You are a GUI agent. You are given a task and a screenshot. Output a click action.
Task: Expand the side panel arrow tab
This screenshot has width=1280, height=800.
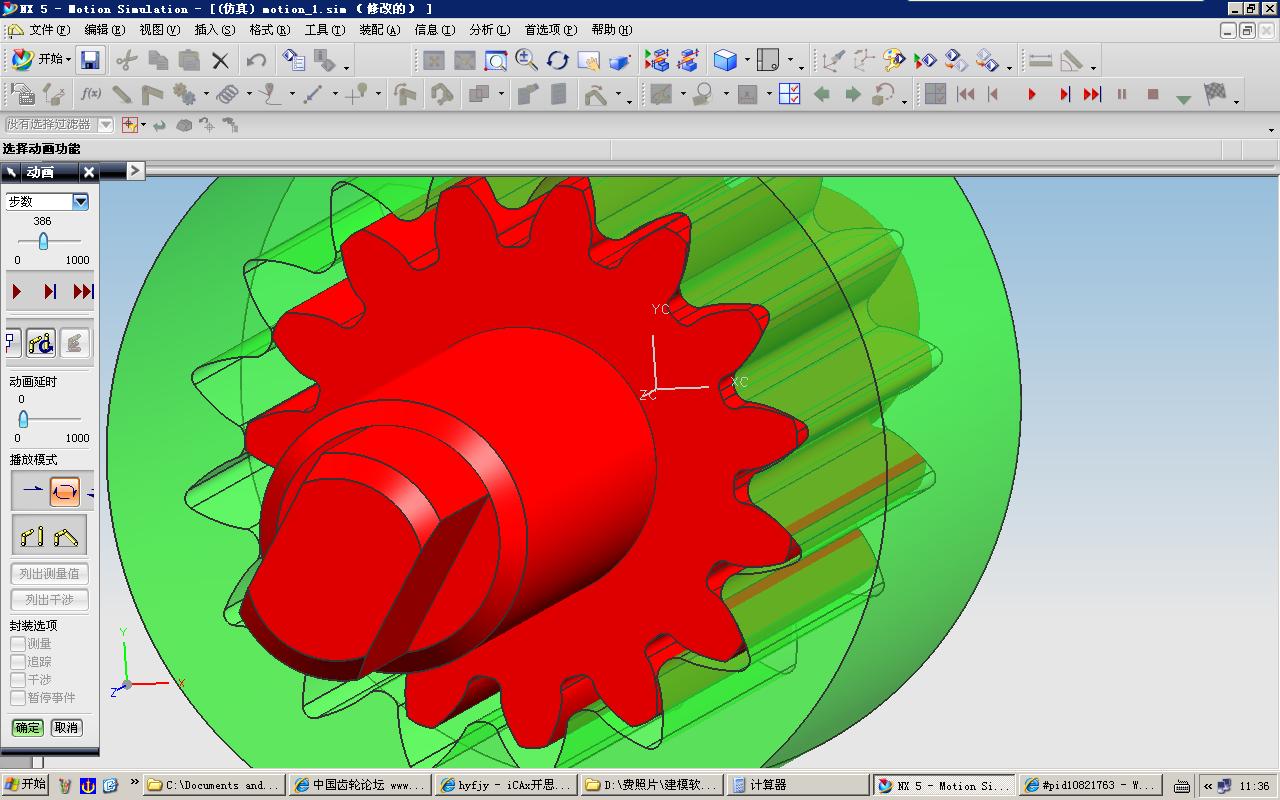(136, 171)
